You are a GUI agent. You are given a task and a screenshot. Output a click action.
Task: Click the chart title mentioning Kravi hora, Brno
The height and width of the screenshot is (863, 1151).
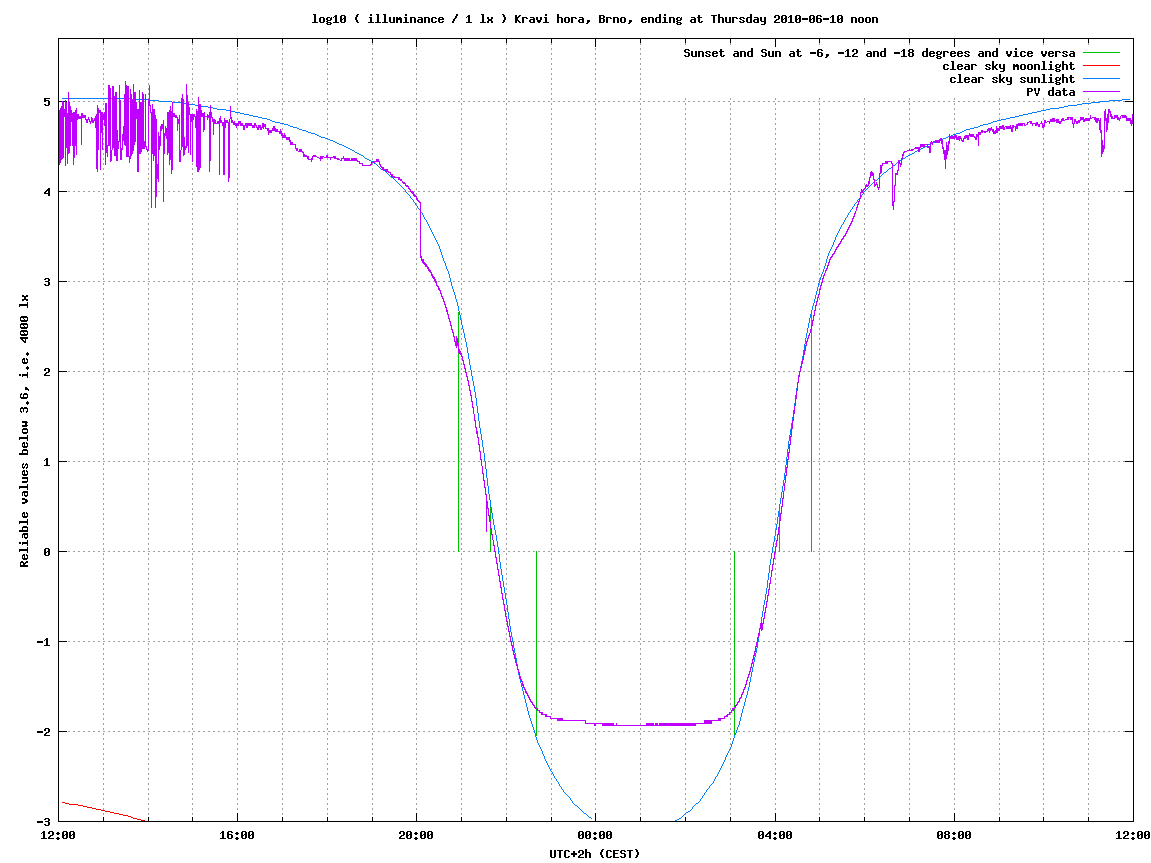point(595,19)
